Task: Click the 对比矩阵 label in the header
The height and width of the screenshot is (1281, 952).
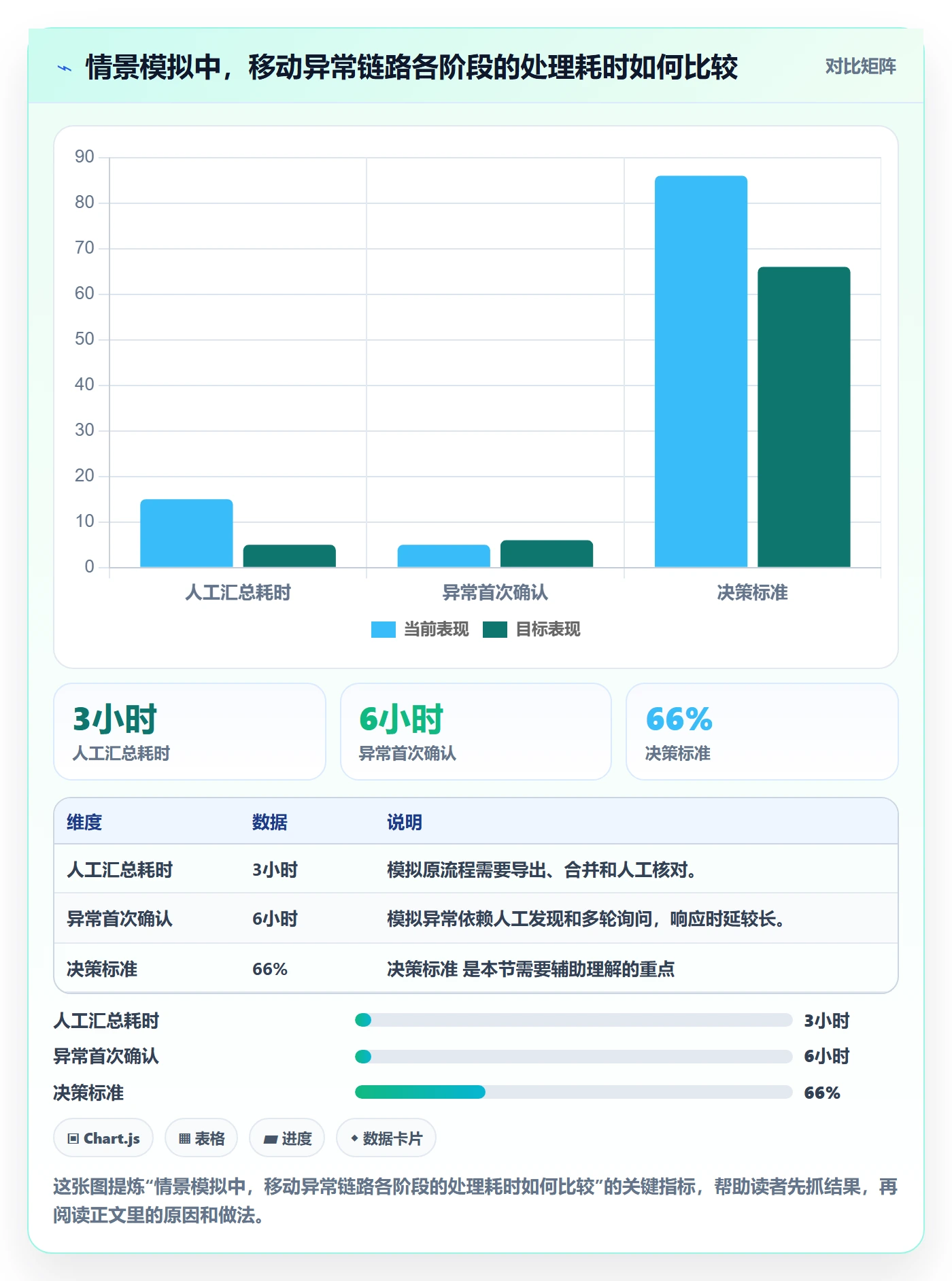Action: point(860,67)
